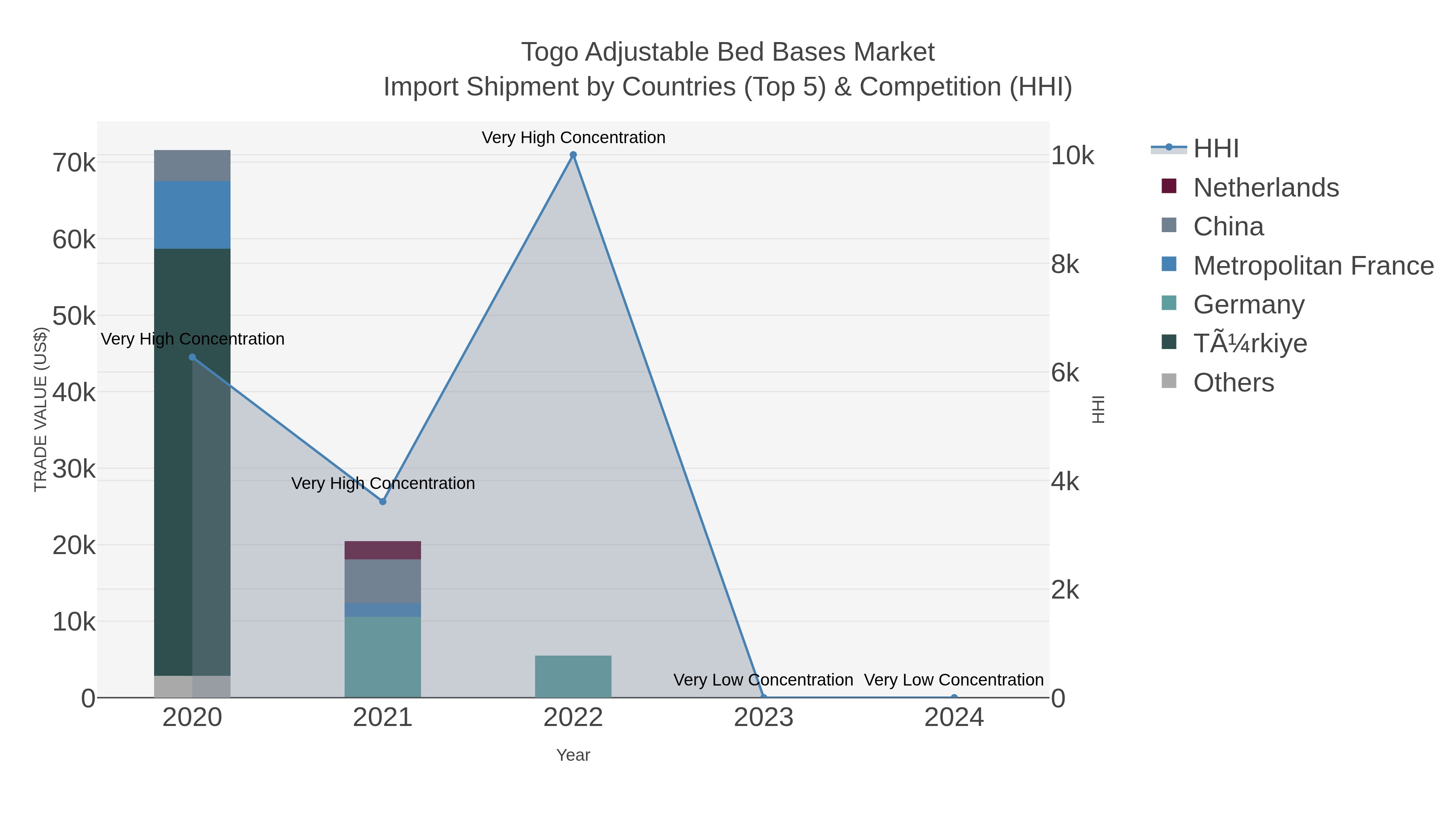Click the 2k right HHI axis tick
Viewport: 1456px width, 819px height.
1065,590
